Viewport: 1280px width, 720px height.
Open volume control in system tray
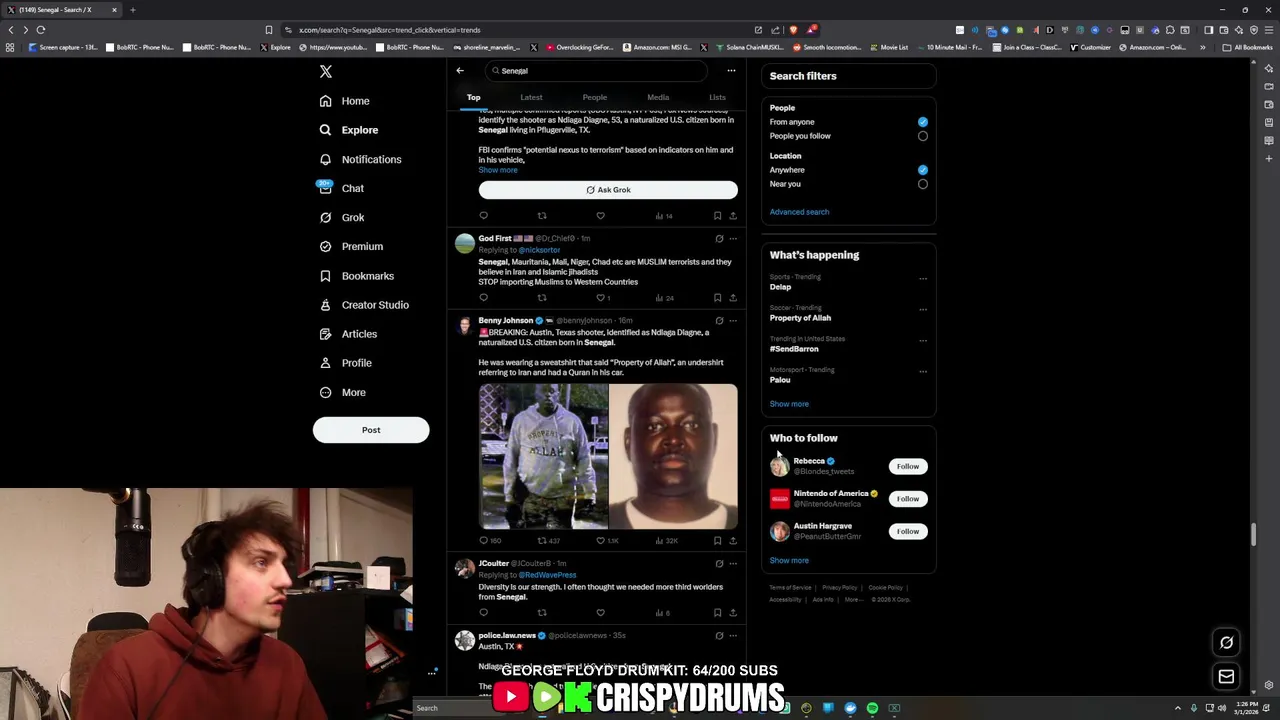pos(1221,708)
